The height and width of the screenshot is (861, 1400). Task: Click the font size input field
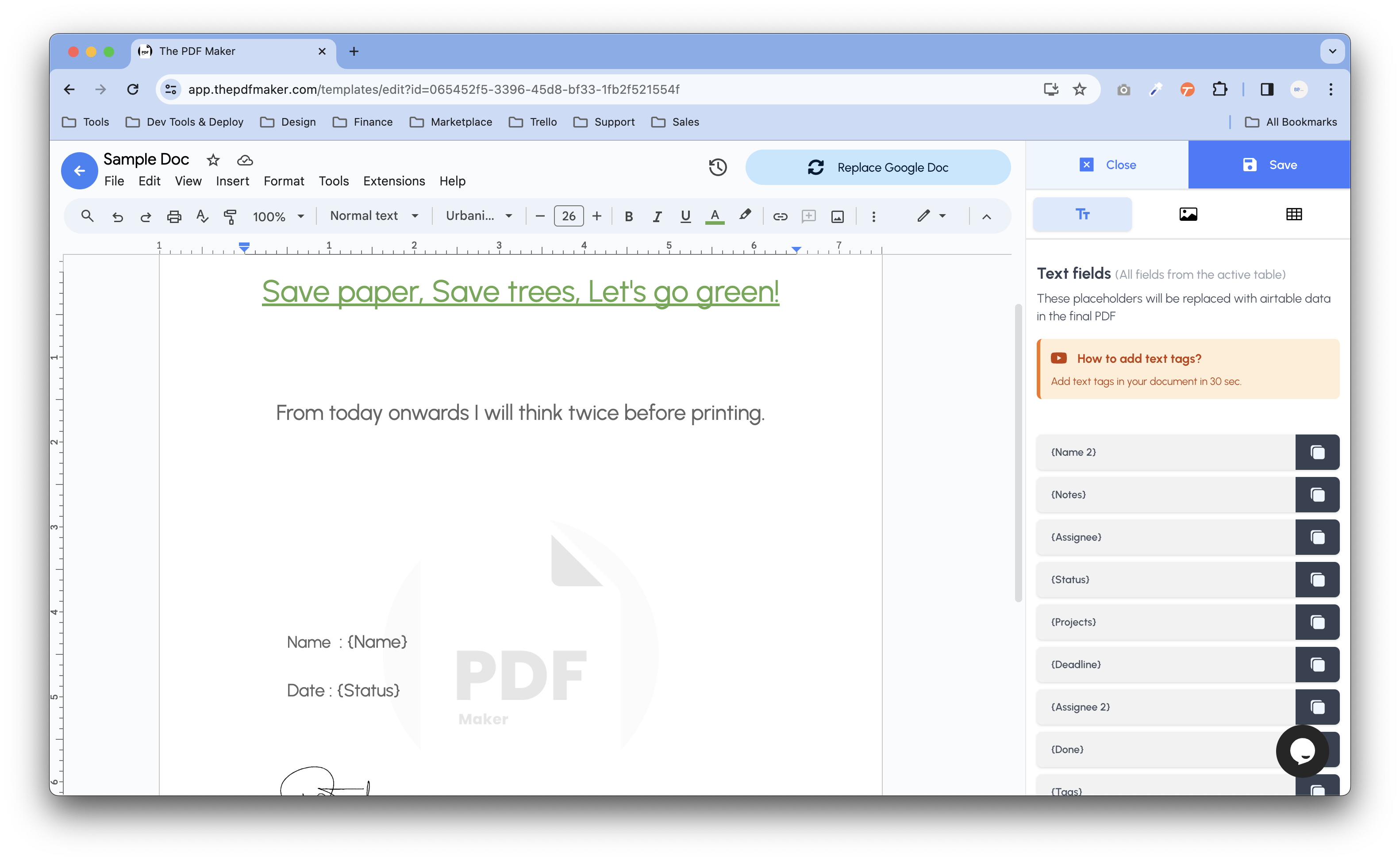(x=568, y=216)
